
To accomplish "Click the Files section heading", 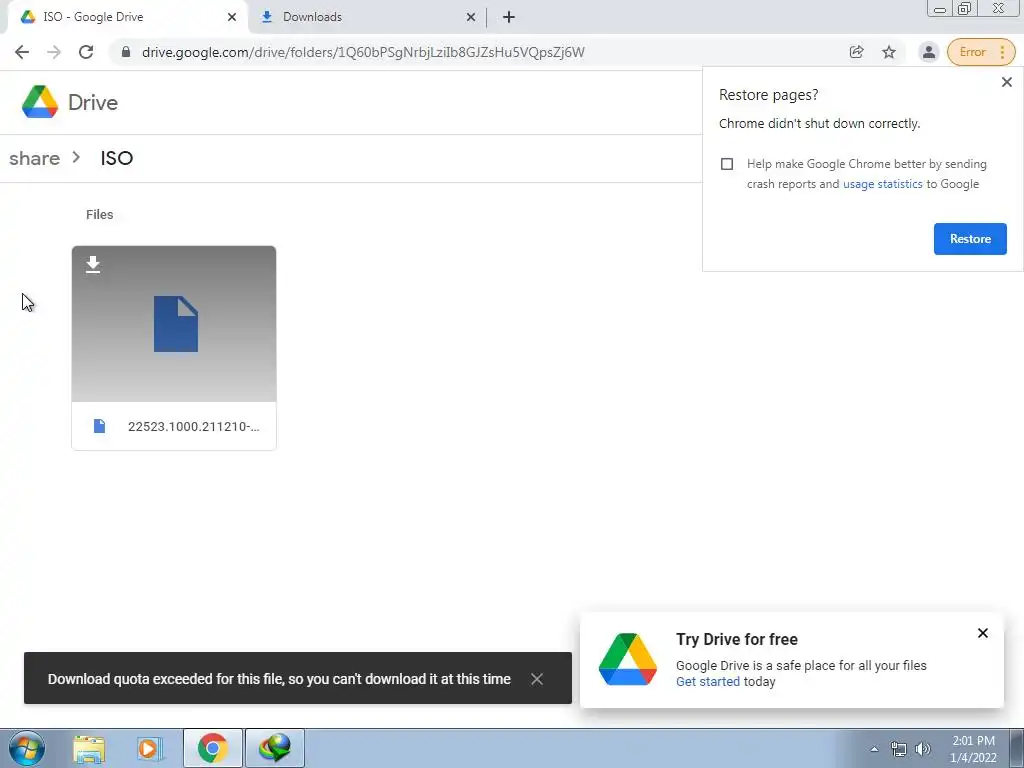I will 99,215.
